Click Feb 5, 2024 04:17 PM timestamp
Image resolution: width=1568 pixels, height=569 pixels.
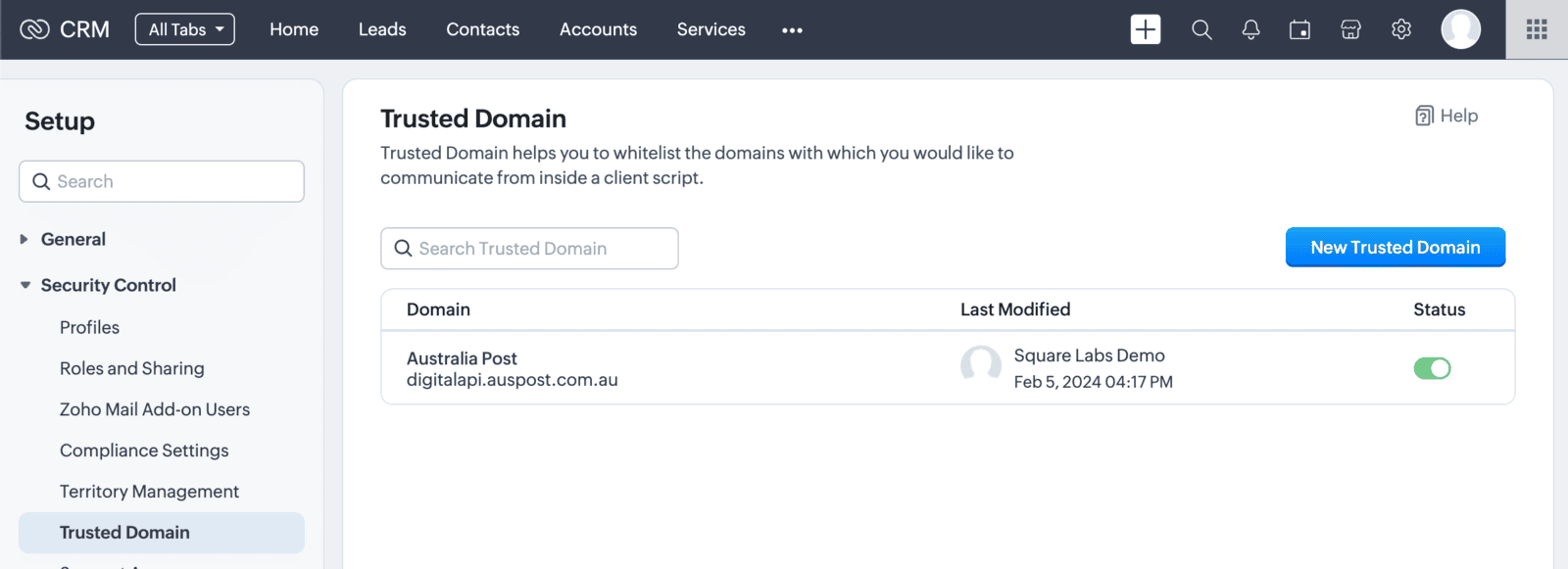tap(1093, 382)
